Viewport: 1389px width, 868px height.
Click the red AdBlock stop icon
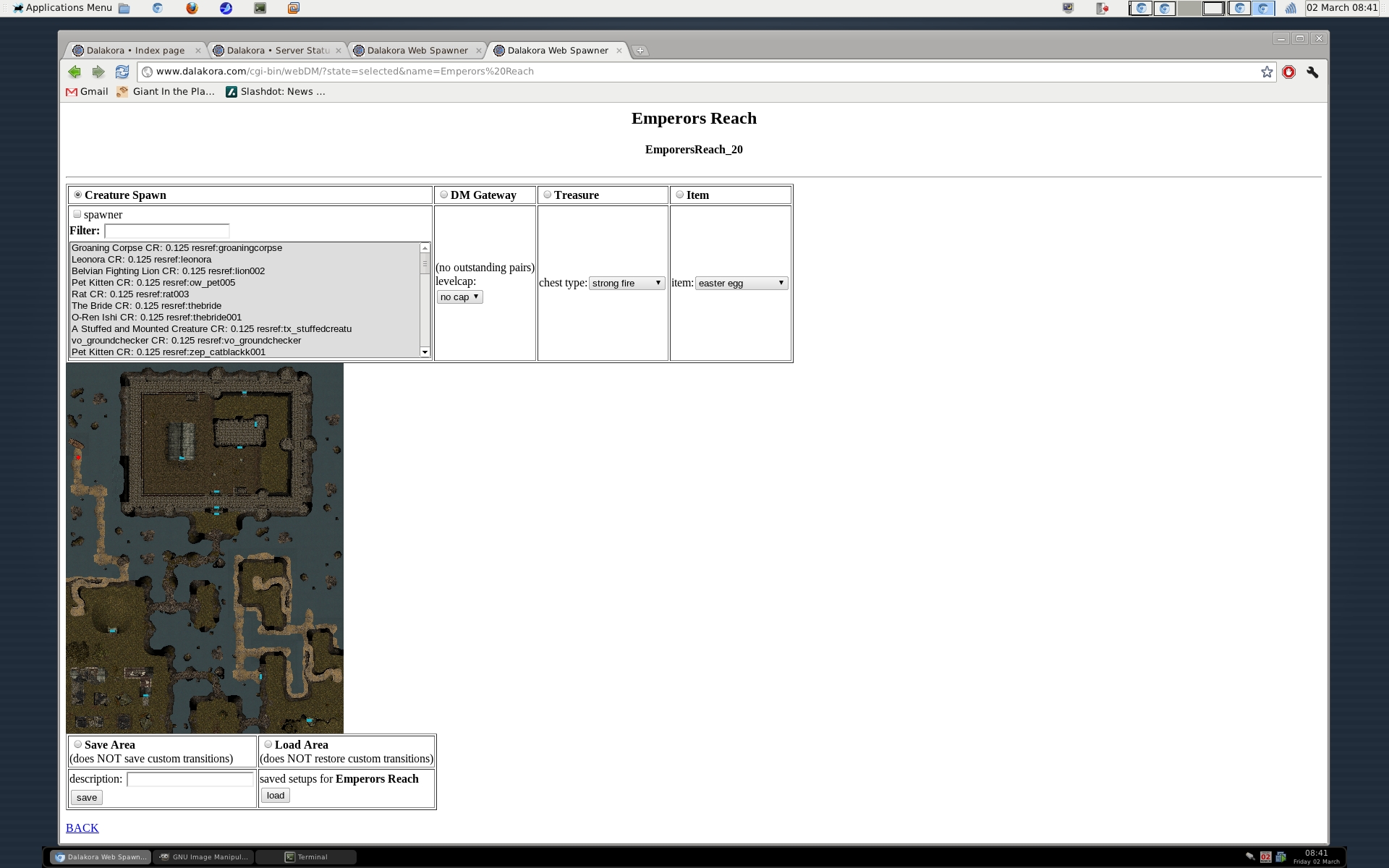(1288, 72)
